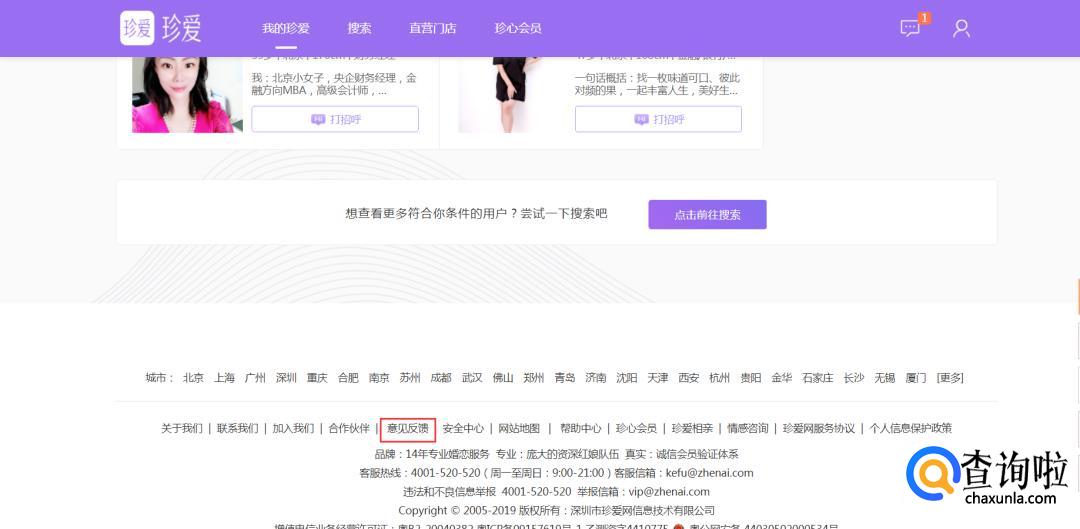Screen dimensions: 1080x529
Task: Select city 重庆
Action: 318,378
